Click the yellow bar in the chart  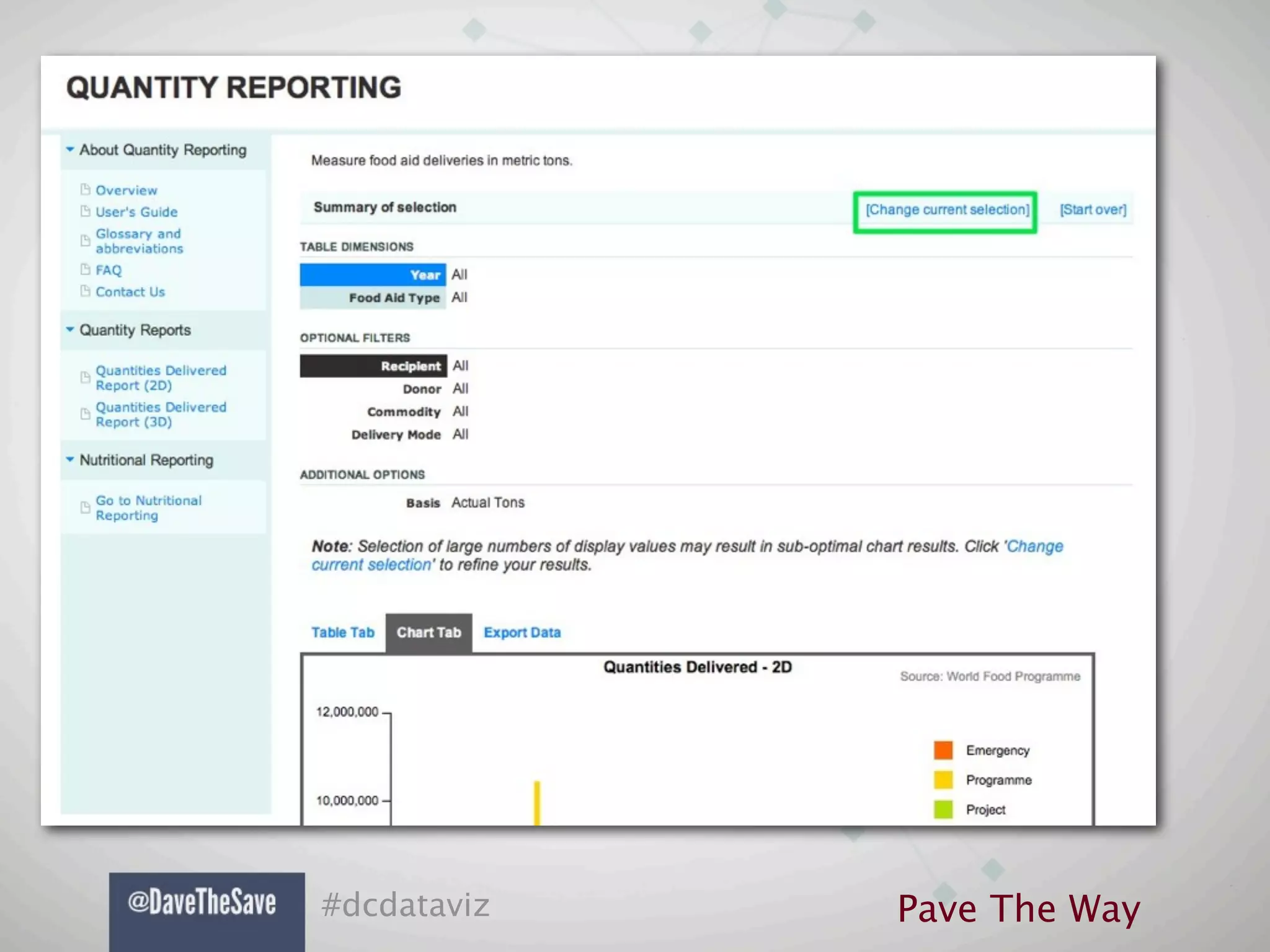coord(537,803)
